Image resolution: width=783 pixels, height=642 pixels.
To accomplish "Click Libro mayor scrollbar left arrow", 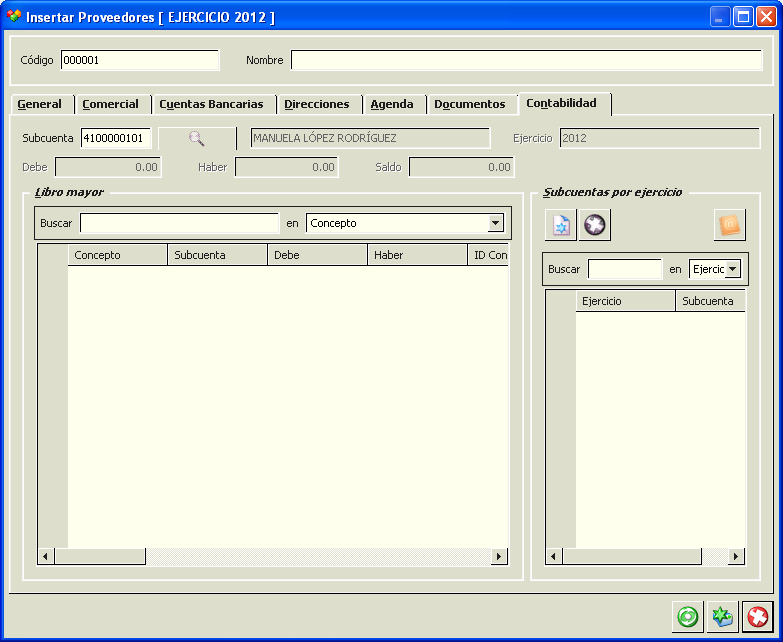I will (x=46, y=556).
